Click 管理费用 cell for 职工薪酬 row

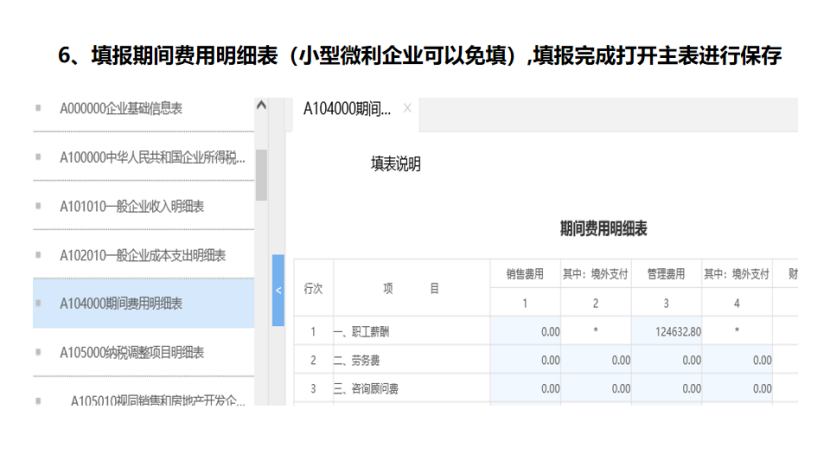click(666, 331)
